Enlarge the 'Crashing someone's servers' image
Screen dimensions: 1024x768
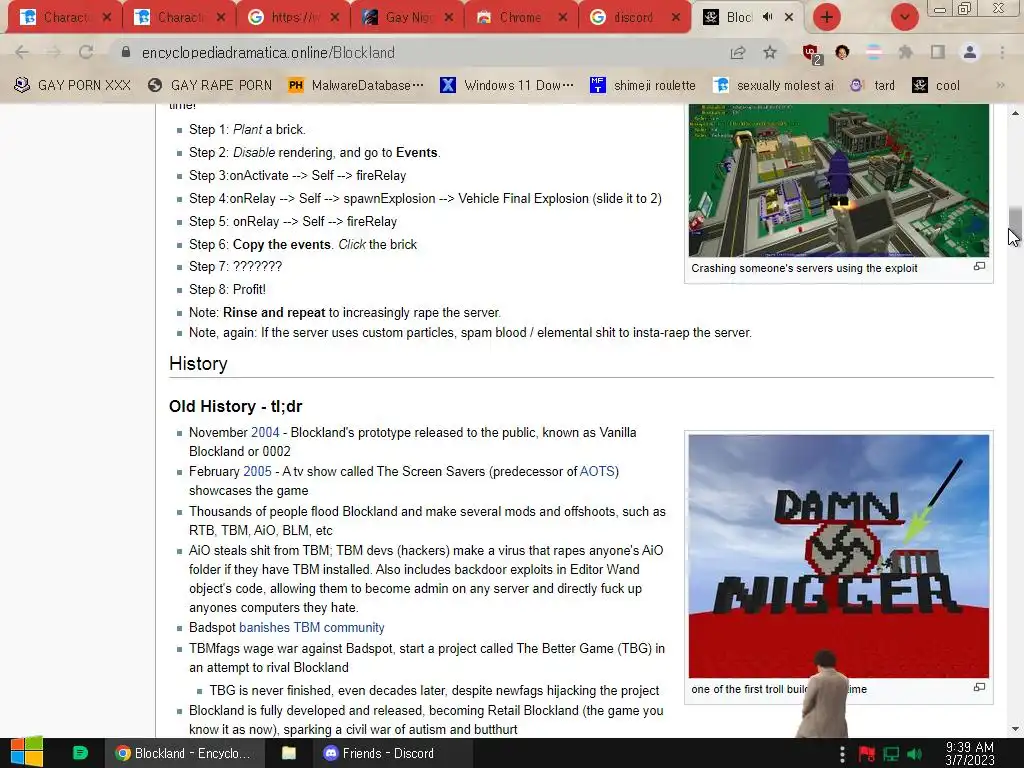pyautogui.click(x=979, y=266)
